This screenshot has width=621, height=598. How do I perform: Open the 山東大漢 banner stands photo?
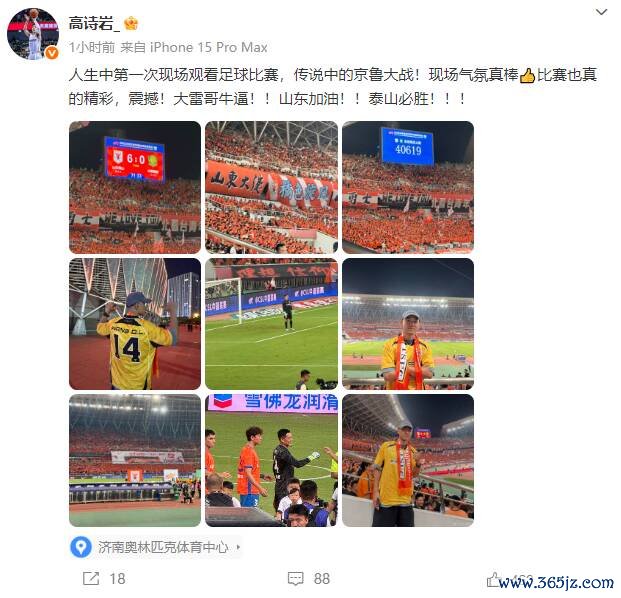pyautogui.click(x=271, y=187)
